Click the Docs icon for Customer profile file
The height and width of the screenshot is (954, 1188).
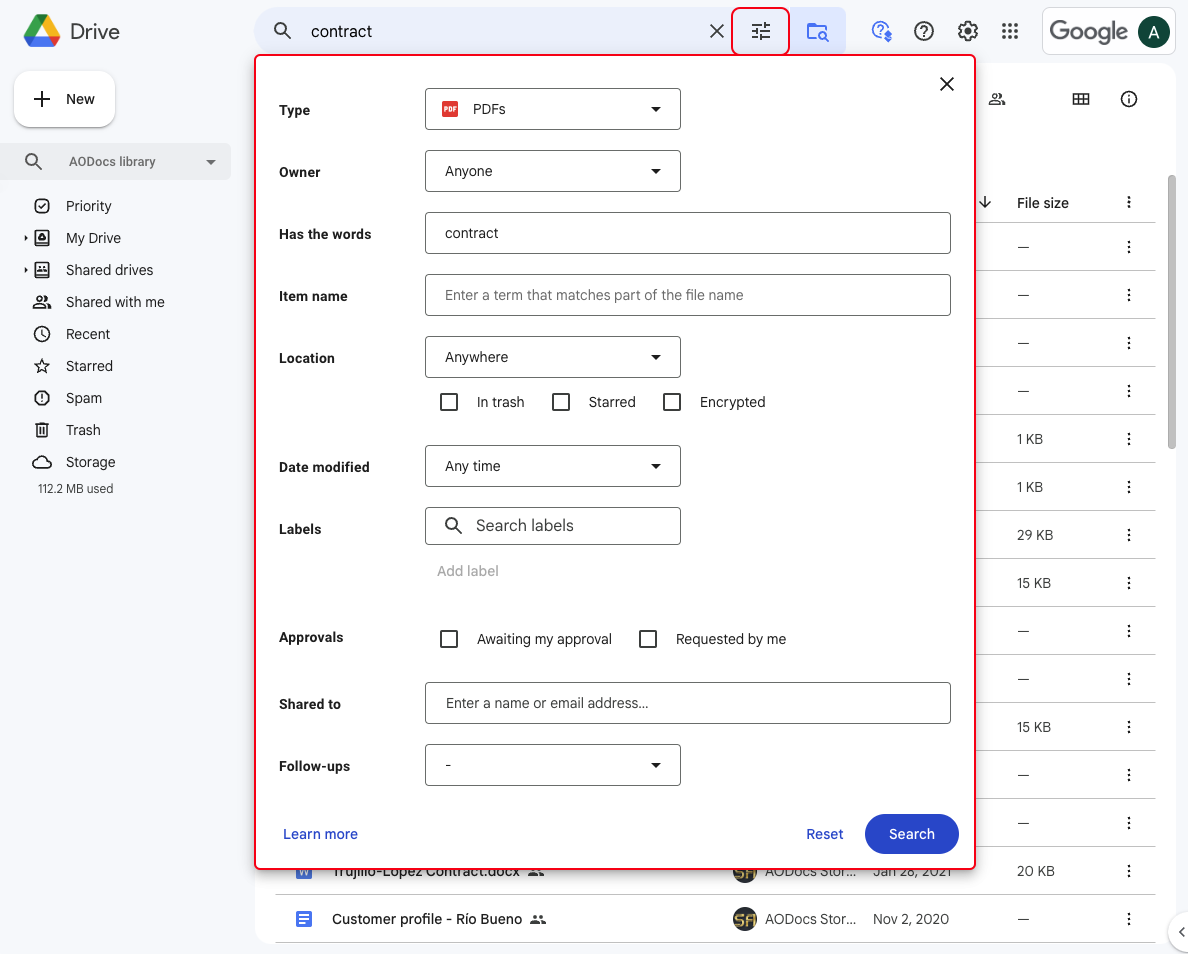pyautogui.click(x=304, y=919)
